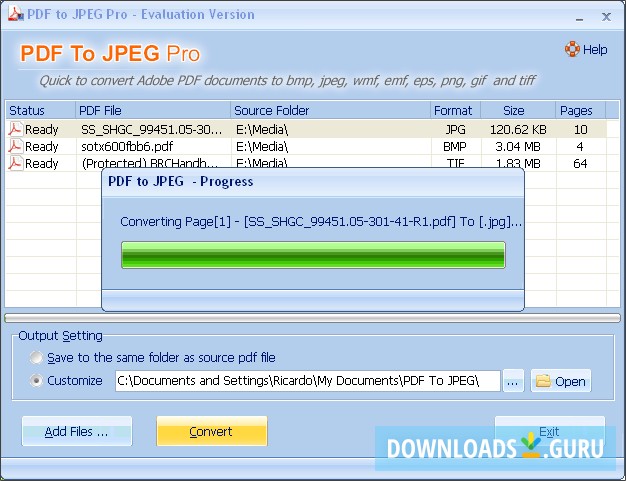Sort by the Source Folder column header
The image size is (626, 481).
[x=331, y=110]
